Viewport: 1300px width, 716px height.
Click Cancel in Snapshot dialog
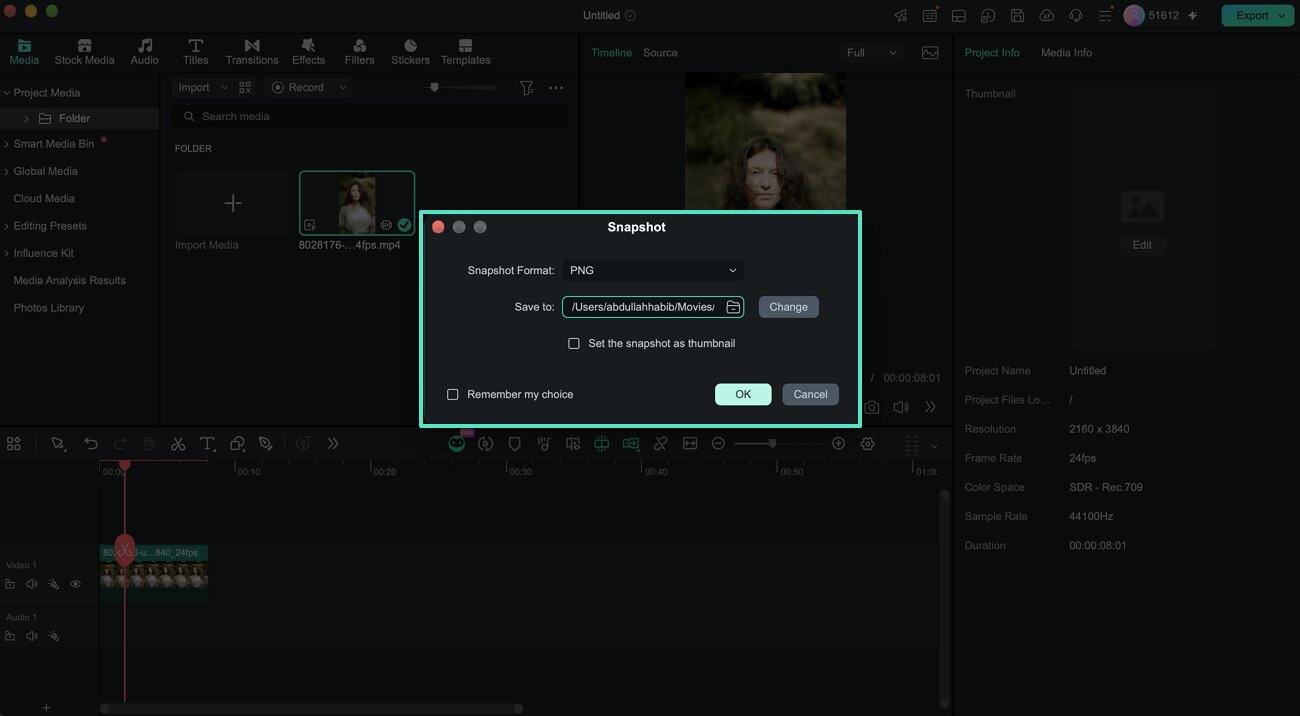(810, 394)
